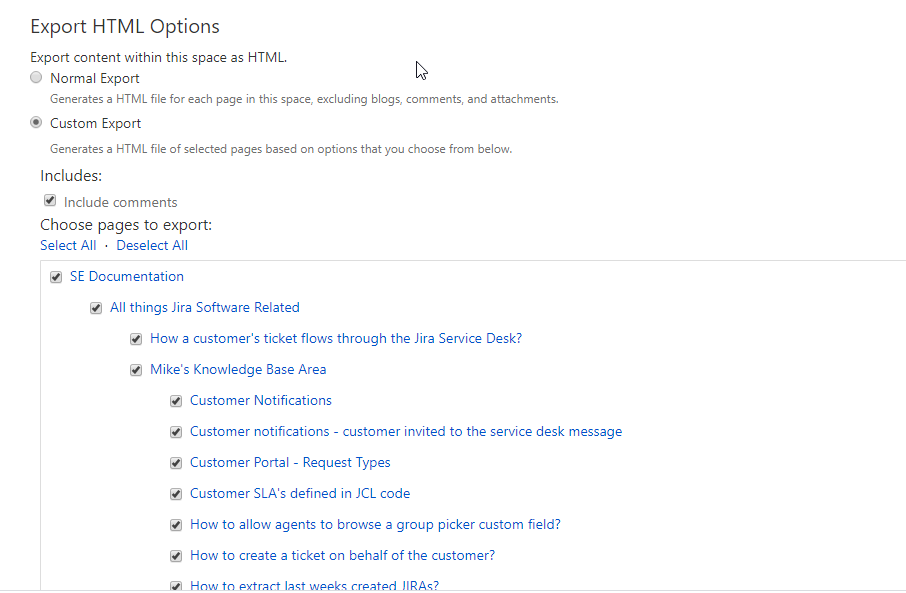This screenshot has width=906, height=593.
Task: Uncheck the Include comments checkbox
Action: (x=50, y=201)
